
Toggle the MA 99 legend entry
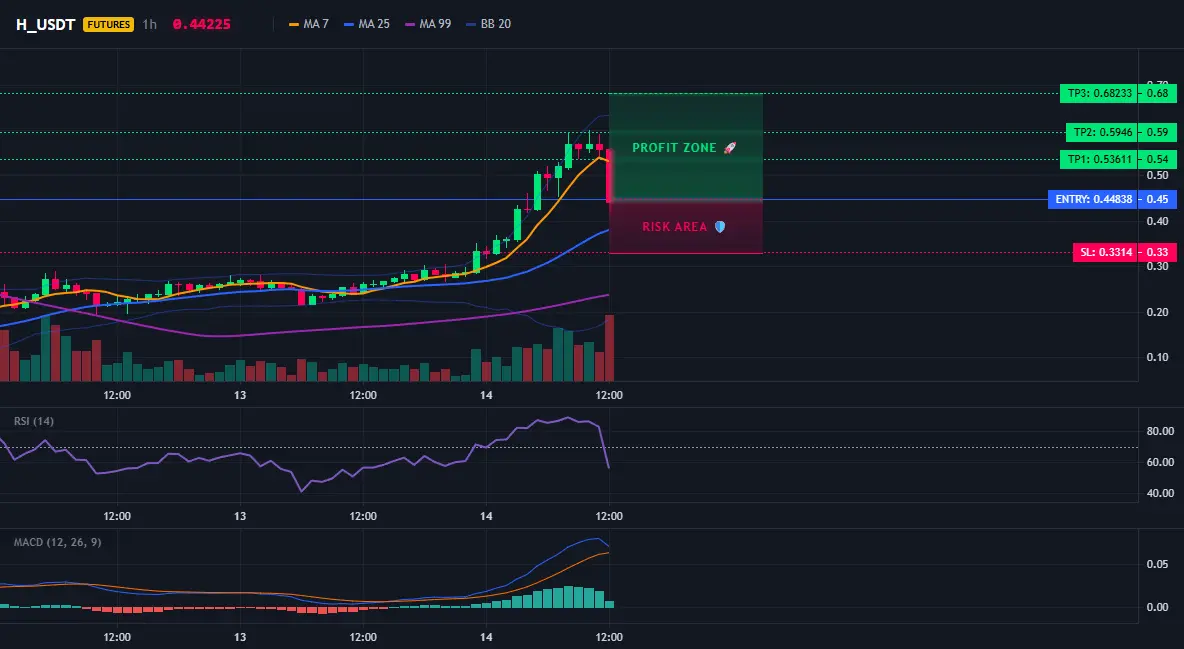pyautogui.click(x=428, y=24)
